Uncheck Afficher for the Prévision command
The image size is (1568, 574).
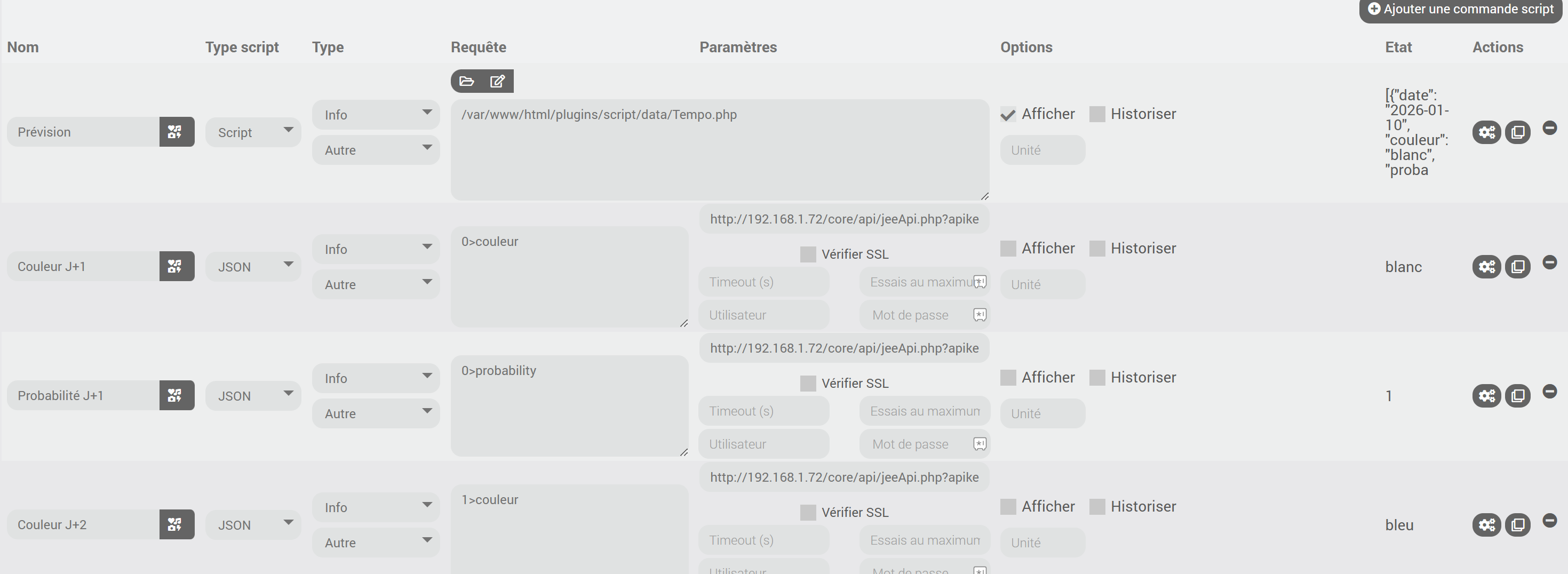1008,114
